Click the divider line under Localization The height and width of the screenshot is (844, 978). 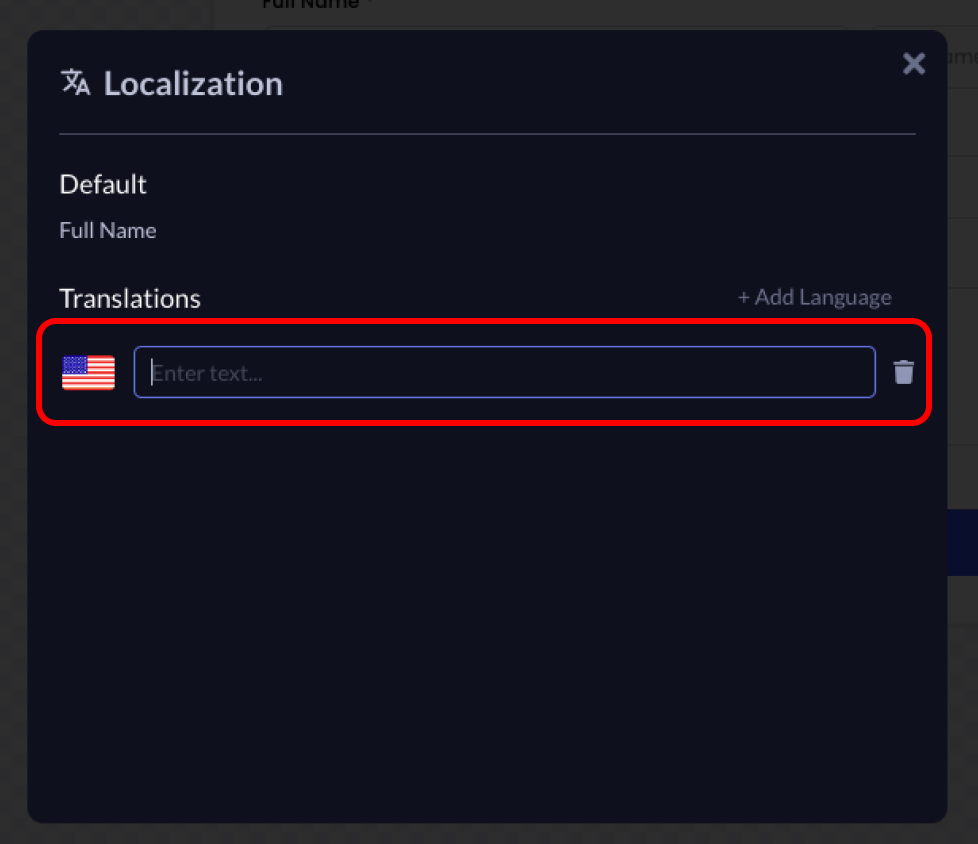pyautogui.click(x=487, y=133)
